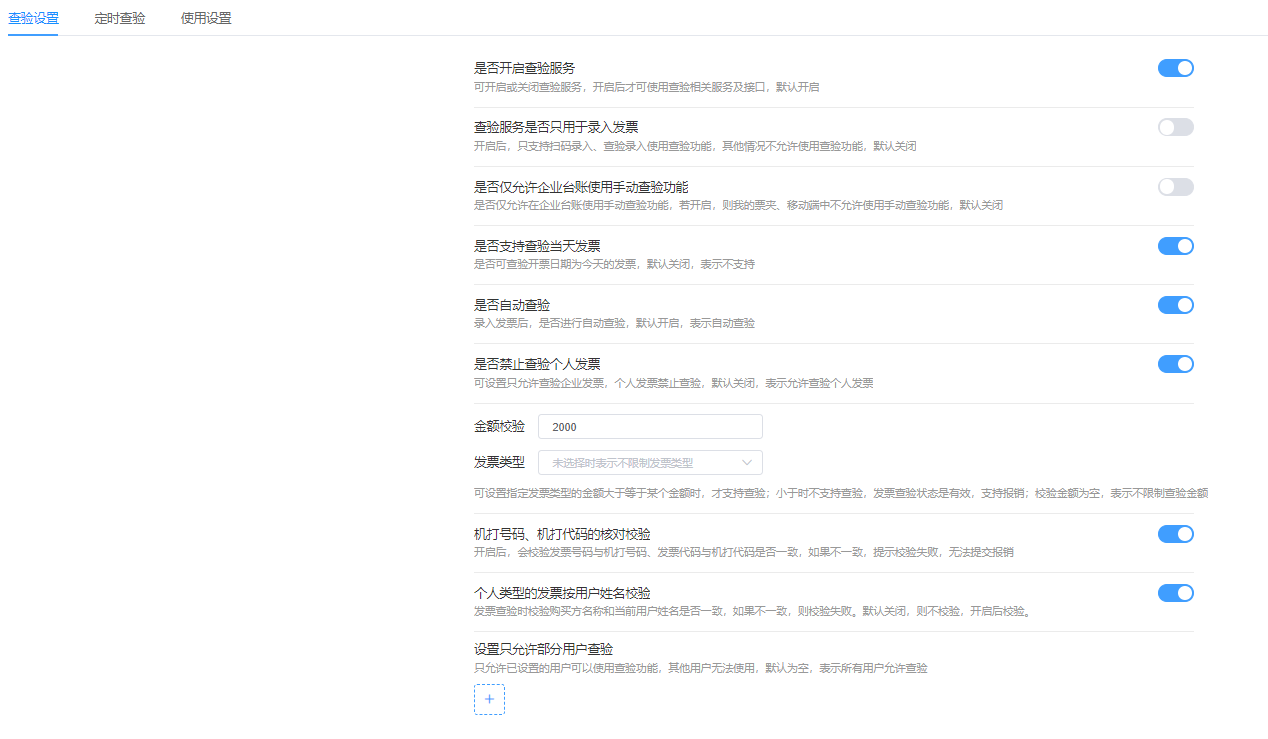Enable the 查验服务是否只用于录入发票 switch
Viewport: 1268px width, 739px height.
(x=1176, y=127)
